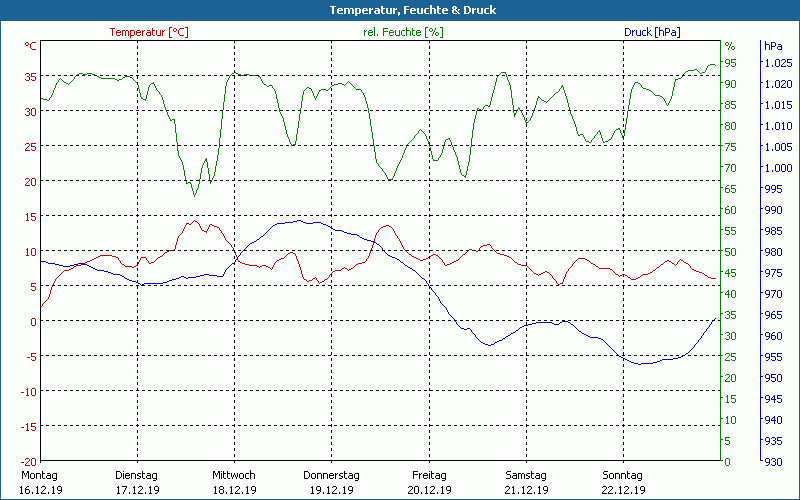Click the "Sonntag" day label
800x500 pixels.
click(x=622, y=475)
